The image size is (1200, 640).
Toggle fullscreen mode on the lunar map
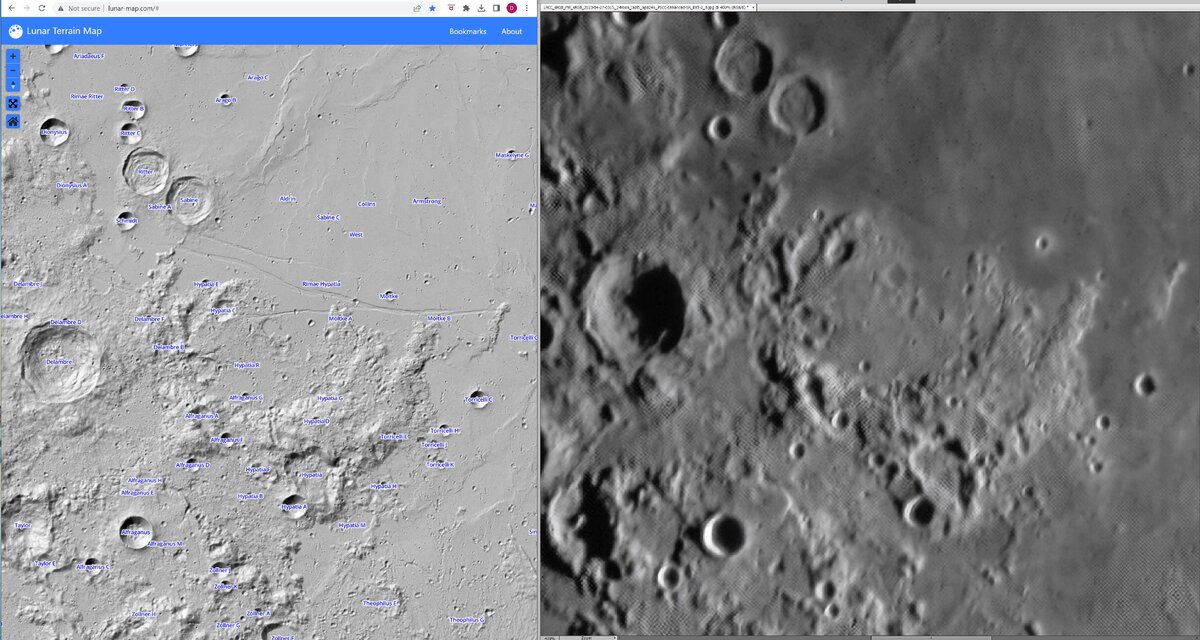click(13, 103)
